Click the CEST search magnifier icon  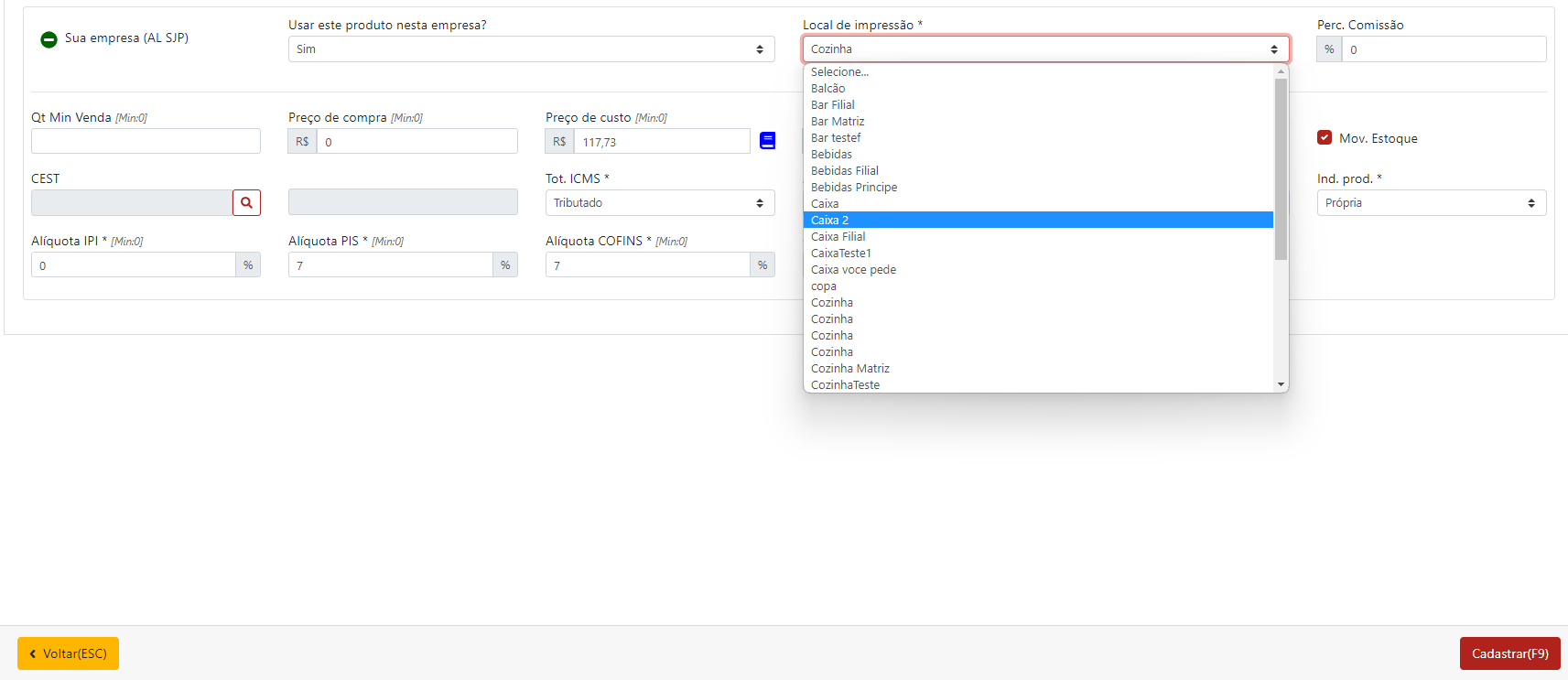tap(246, 203)
